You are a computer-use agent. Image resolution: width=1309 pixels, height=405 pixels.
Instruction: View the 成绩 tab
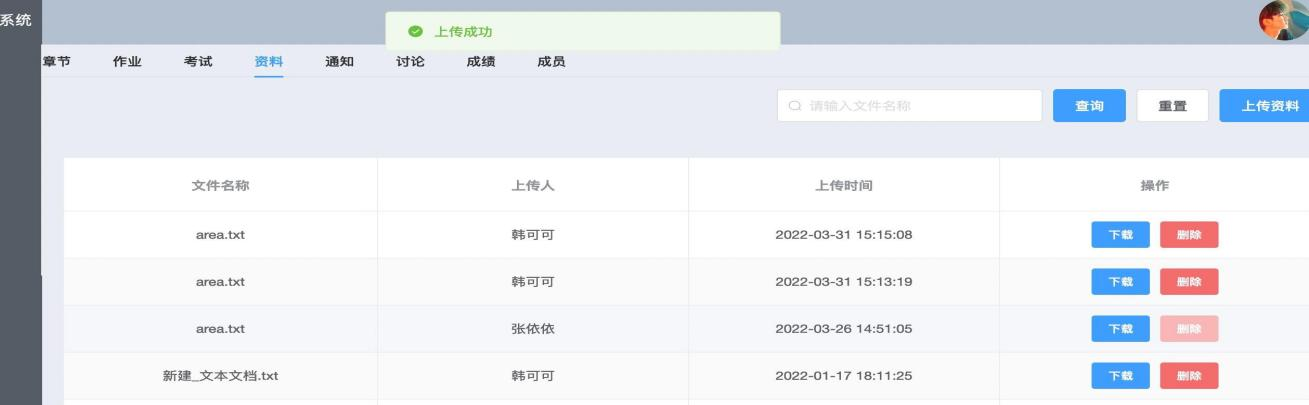481,62
